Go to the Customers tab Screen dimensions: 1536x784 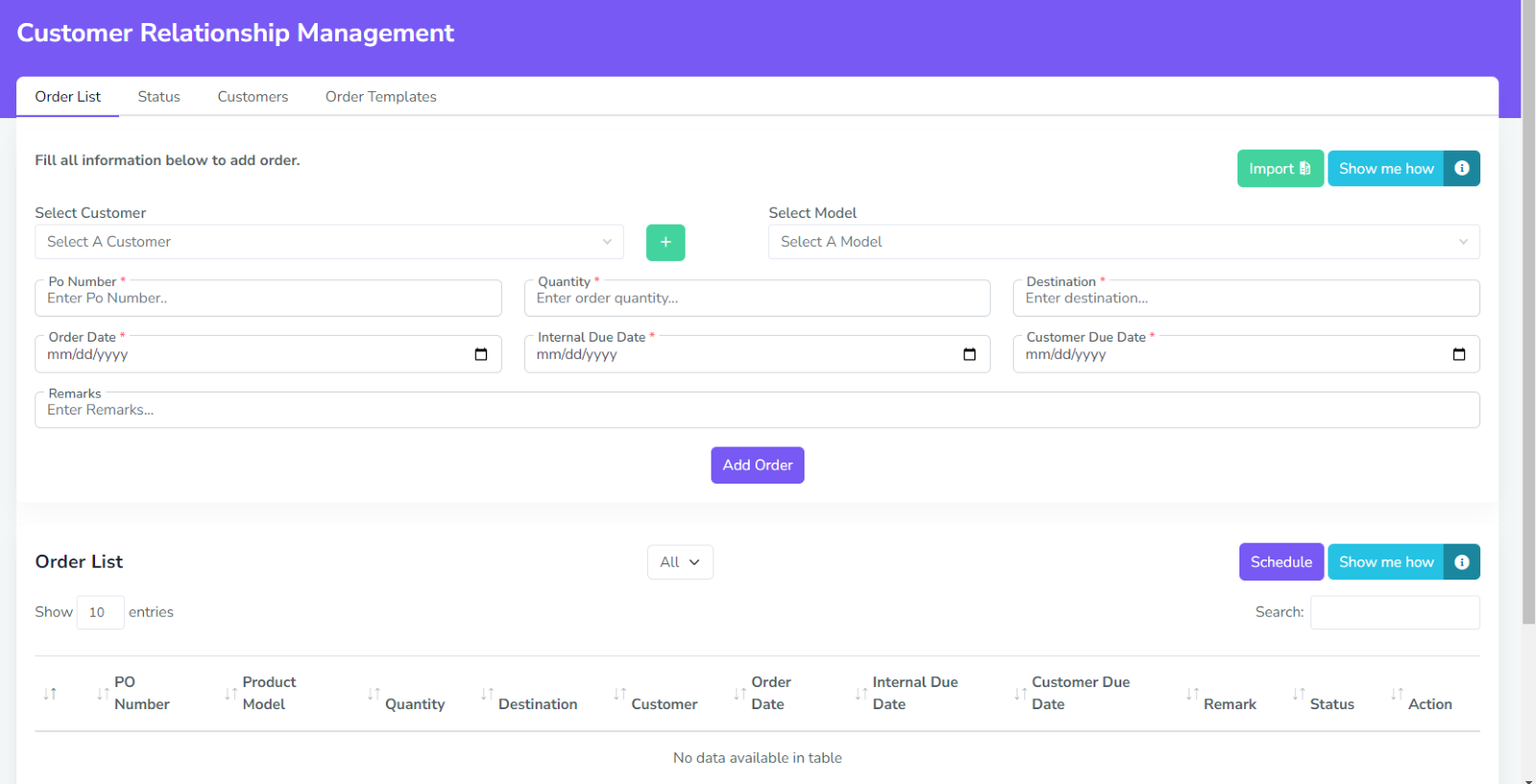tap(252, 97)
